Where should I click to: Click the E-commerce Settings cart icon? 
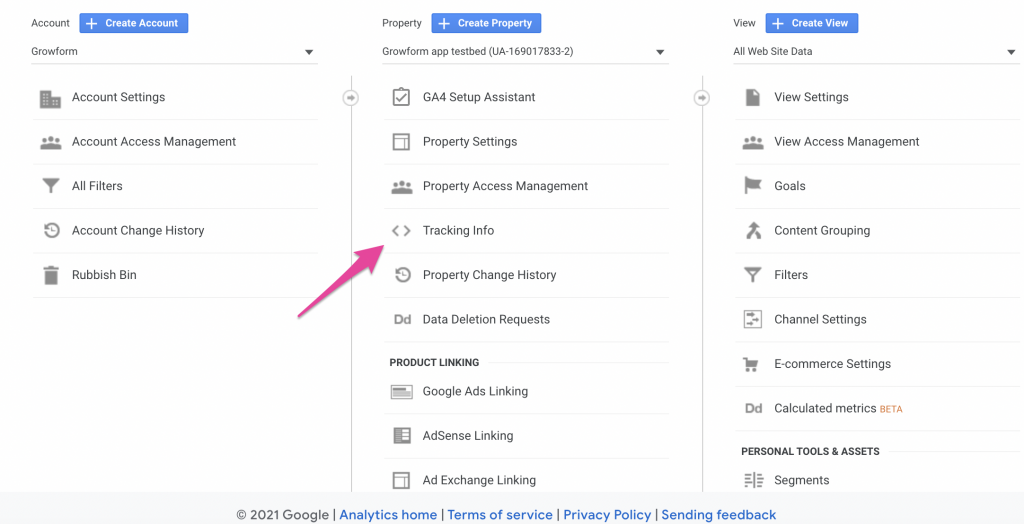pos(751,365)
